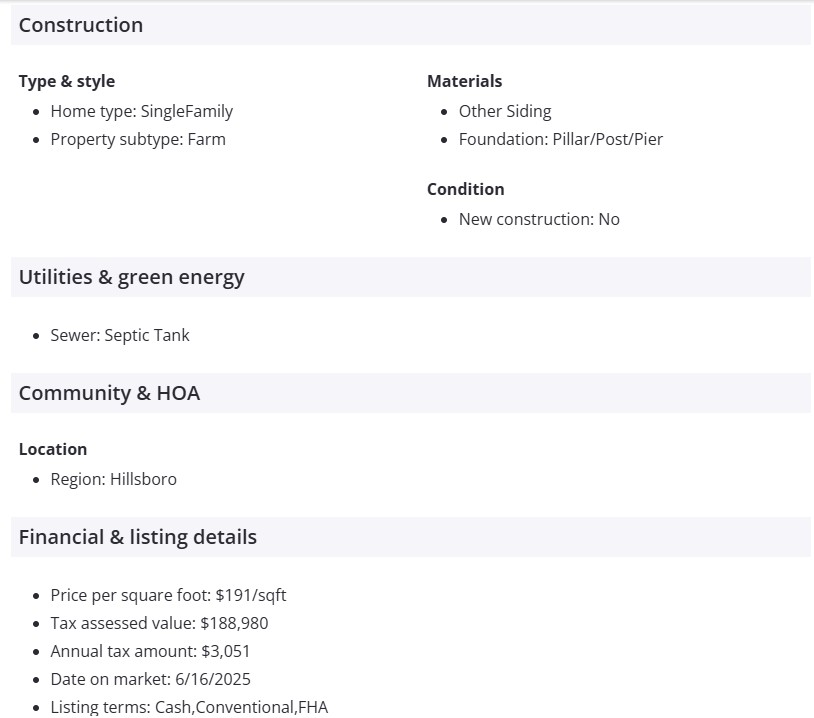
Task: Click the Community & HOA section header
Action: click(x=110, y=393)
